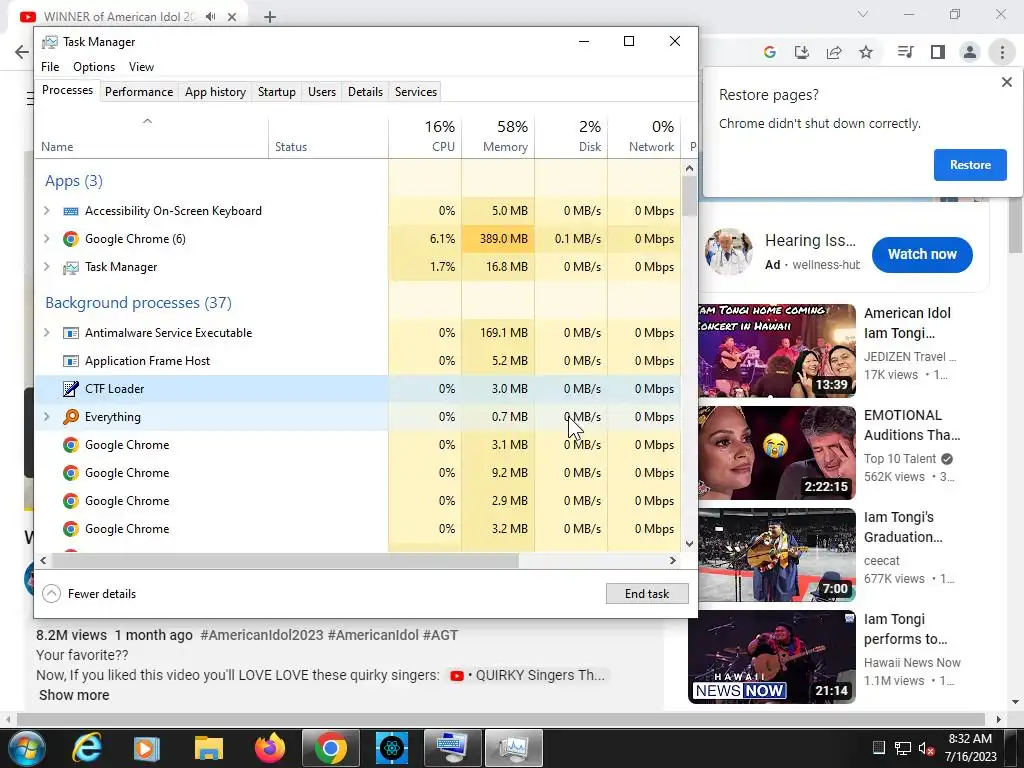Open the Details tab
1024x768 pixels.
pyautogui.click(x=365, y=92)
